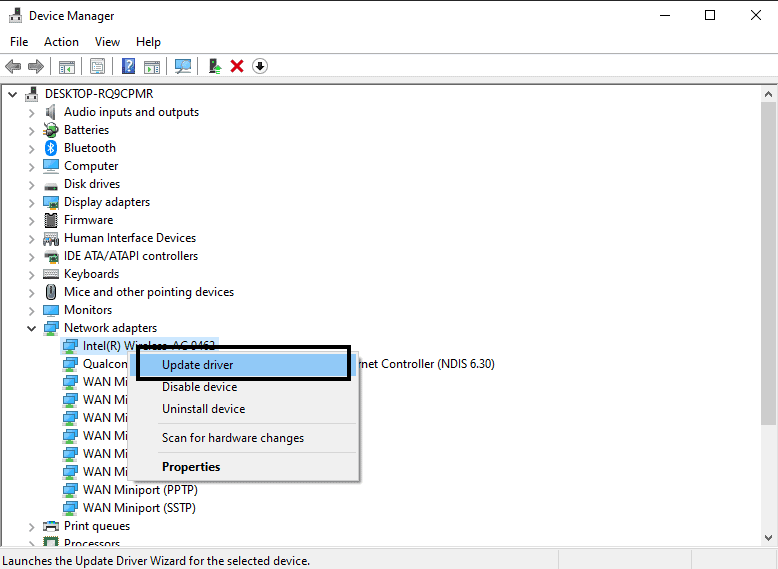Minimize the Device Manager window
778x569 pixels.
[x=664, y=15]
